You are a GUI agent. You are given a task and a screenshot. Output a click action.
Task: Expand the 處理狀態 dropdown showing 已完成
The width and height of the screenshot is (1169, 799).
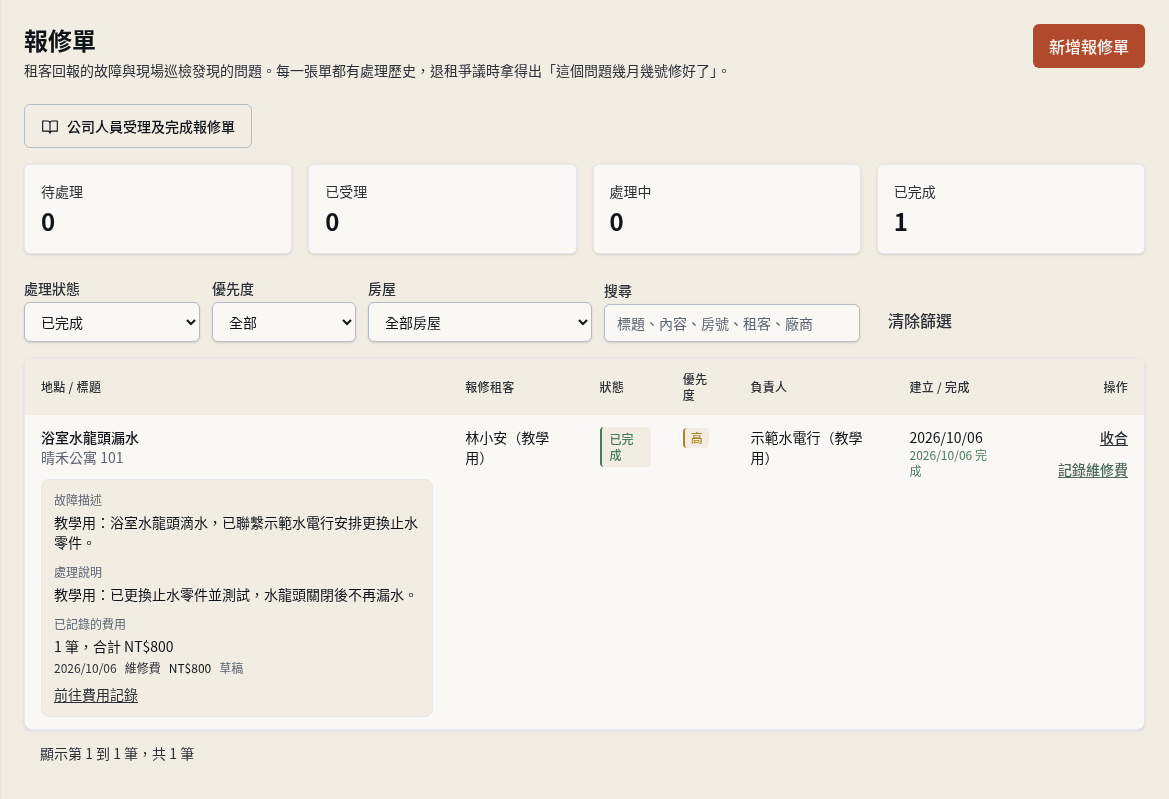tap(112, 322)
